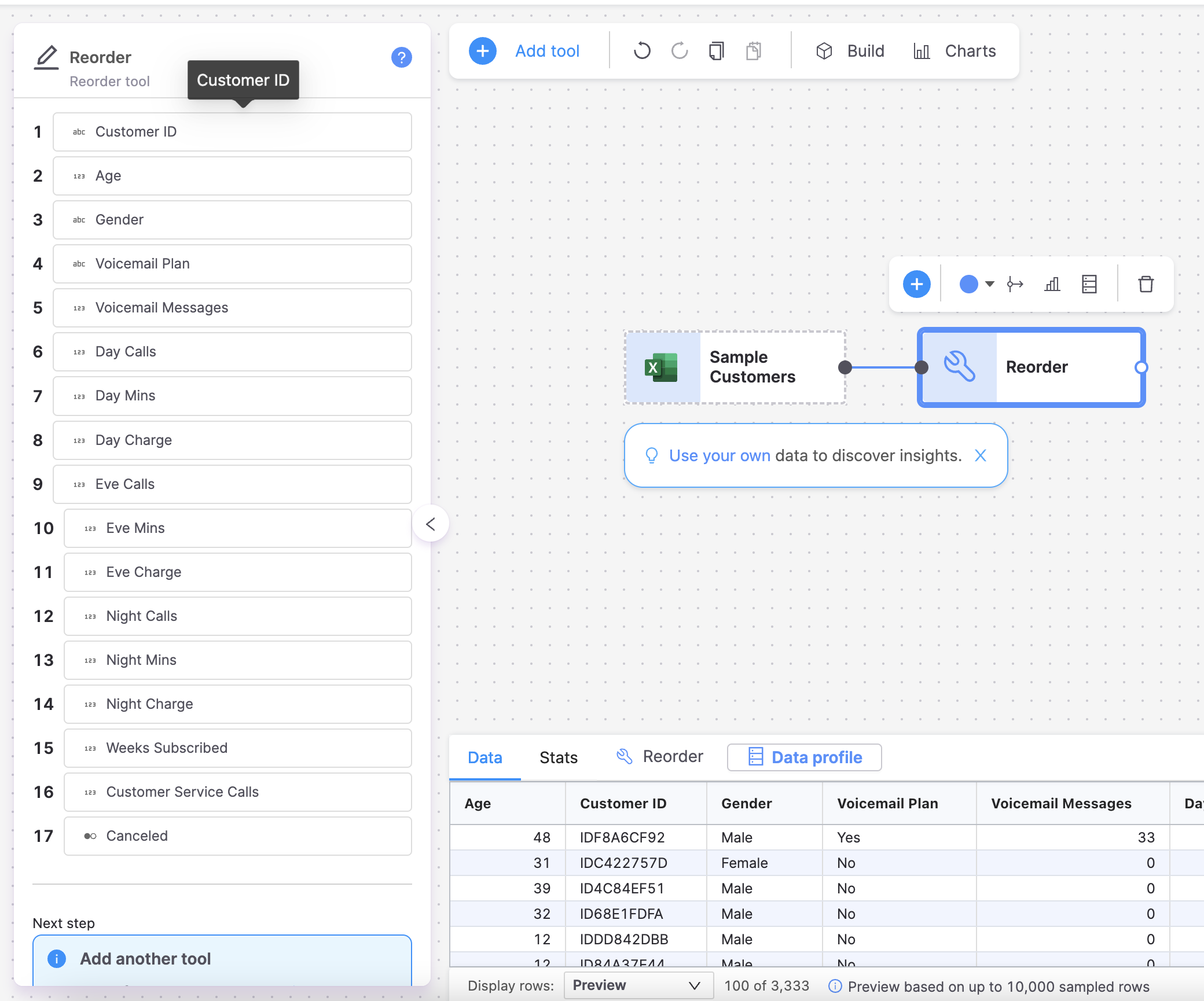
Task: Click the Customer ID table column header
Action: tap(636, 804)
